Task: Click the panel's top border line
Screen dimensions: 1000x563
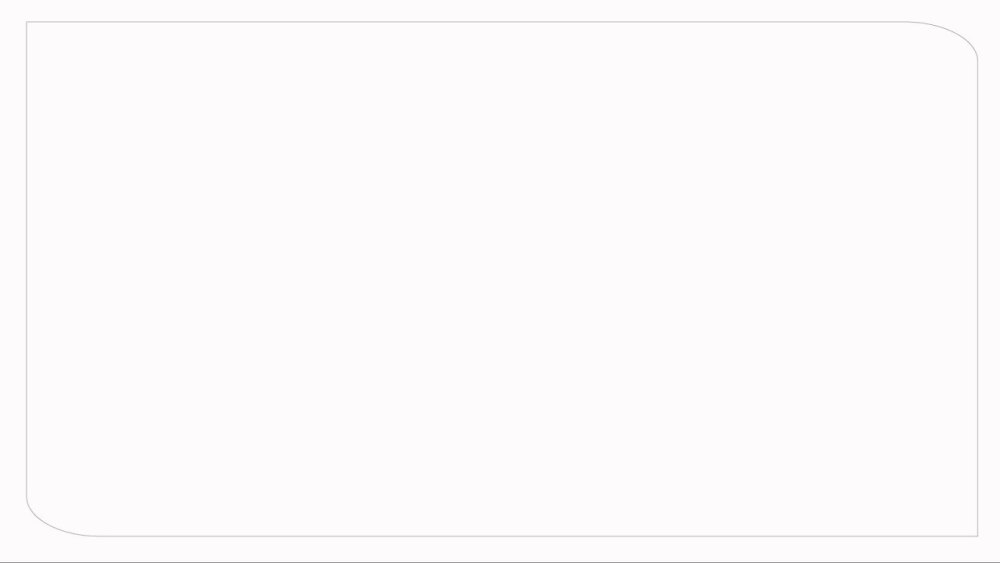Action: (x=466, y=22)
